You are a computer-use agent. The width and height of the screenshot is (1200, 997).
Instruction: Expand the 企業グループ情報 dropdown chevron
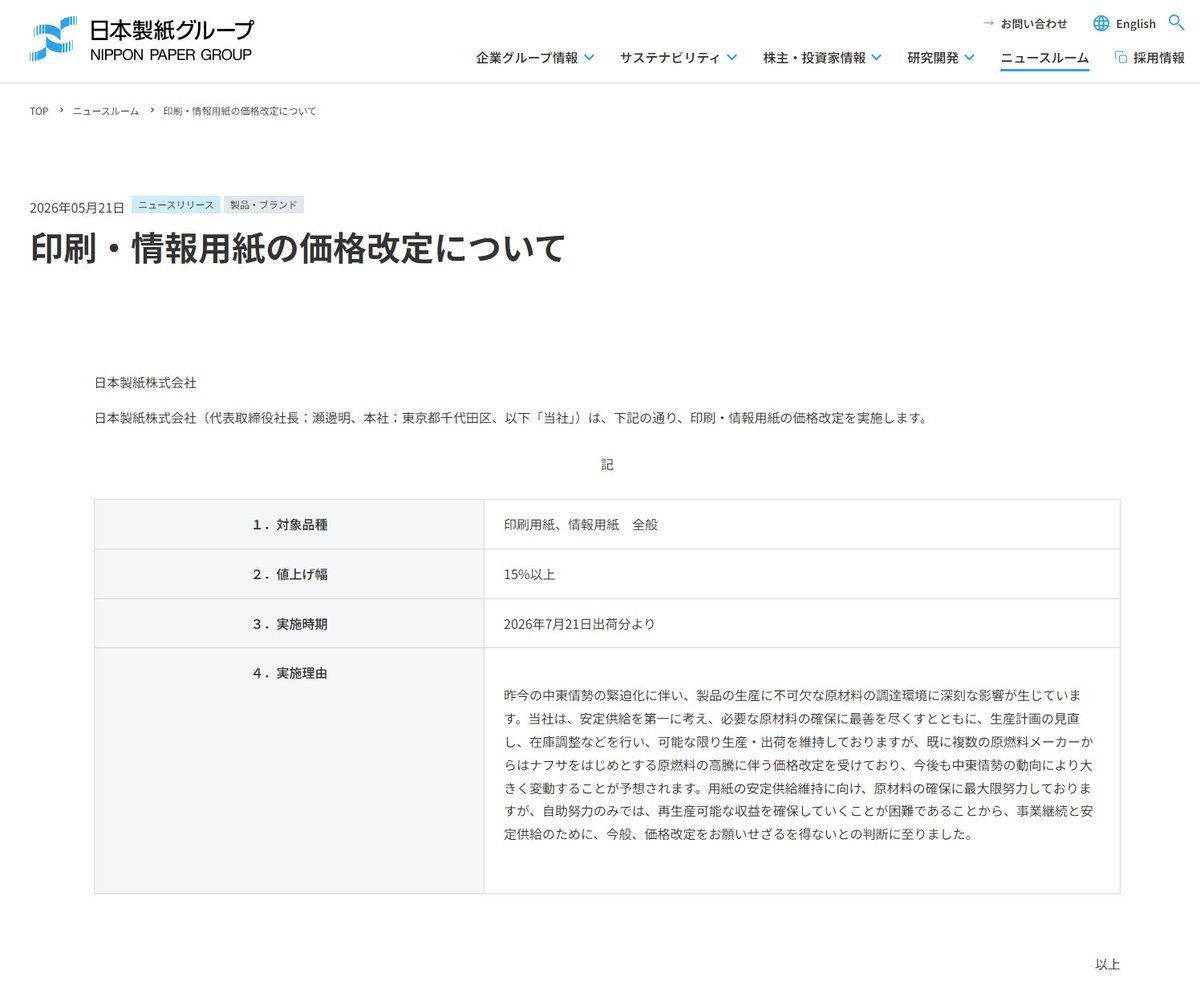tap(589, 58)
